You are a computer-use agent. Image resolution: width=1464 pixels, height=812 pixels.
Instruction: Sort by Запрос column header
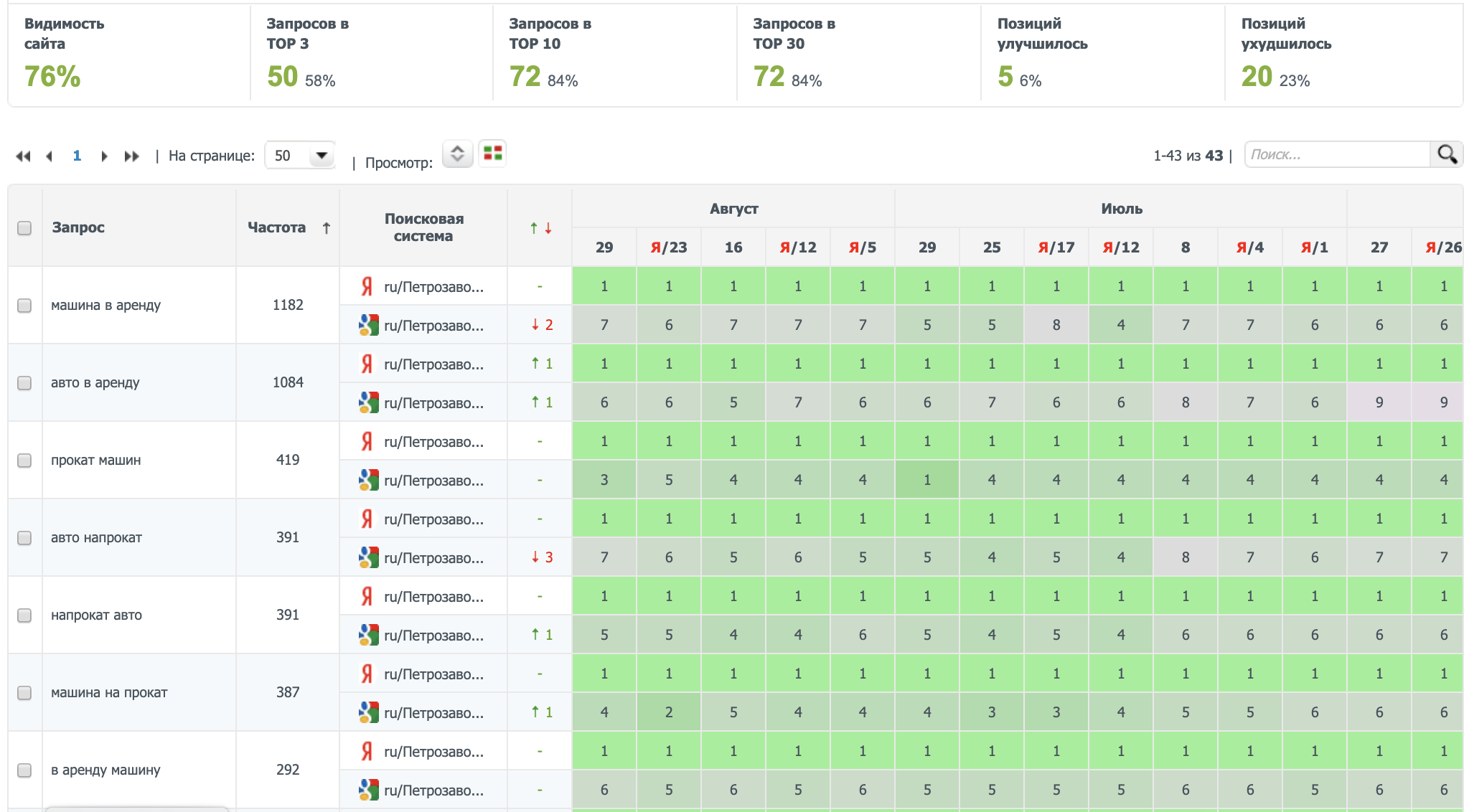coord(78,227)
